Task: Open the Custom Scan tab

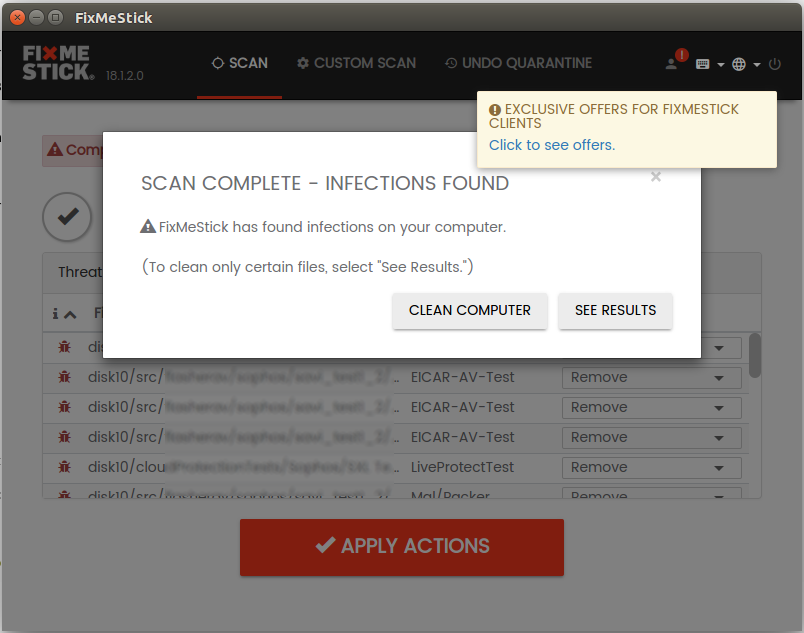Action: 356,63
